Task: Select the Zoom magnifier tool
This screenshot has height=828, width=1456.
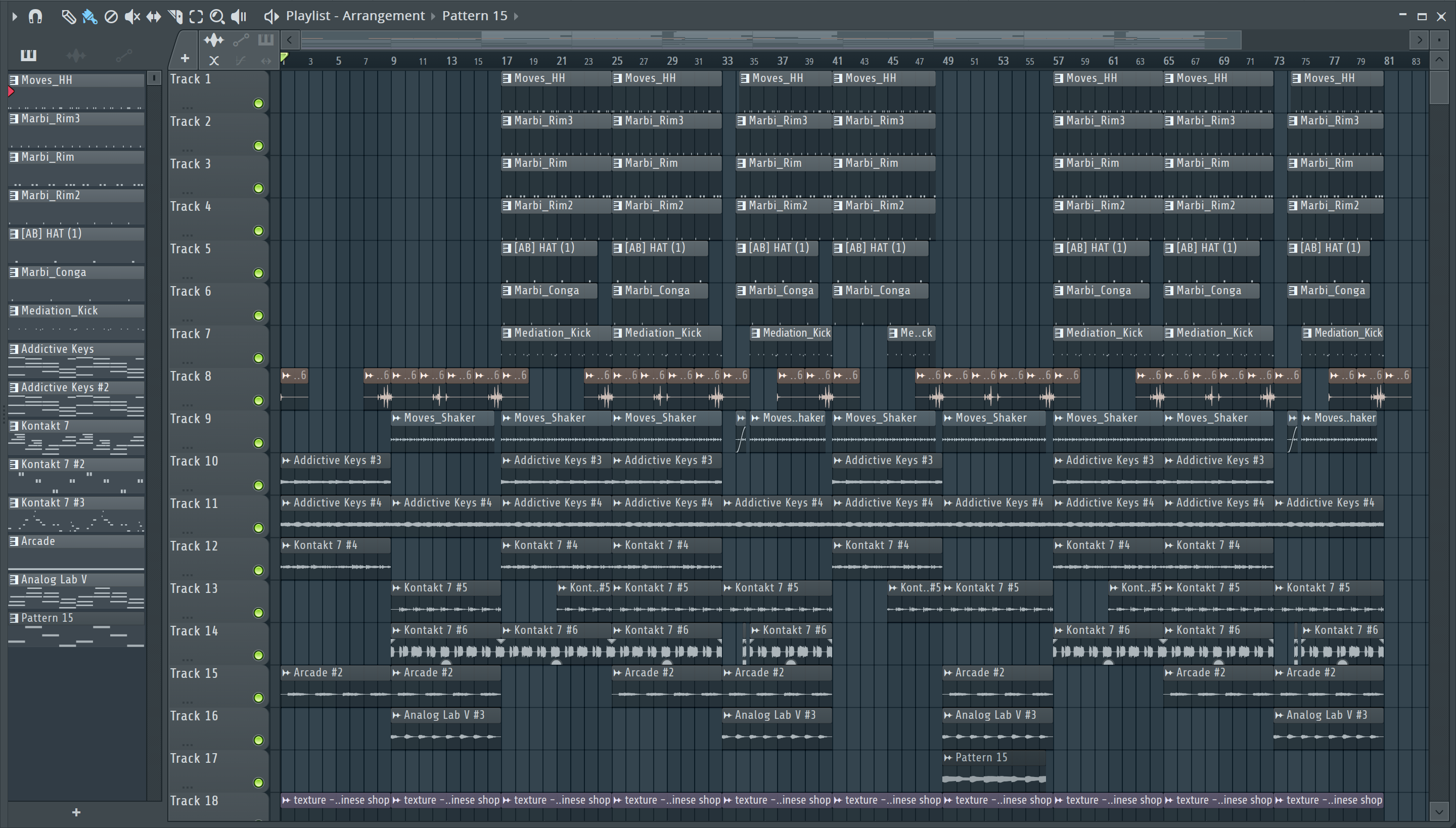Action: pyautogui.click(x=217, y=17)
